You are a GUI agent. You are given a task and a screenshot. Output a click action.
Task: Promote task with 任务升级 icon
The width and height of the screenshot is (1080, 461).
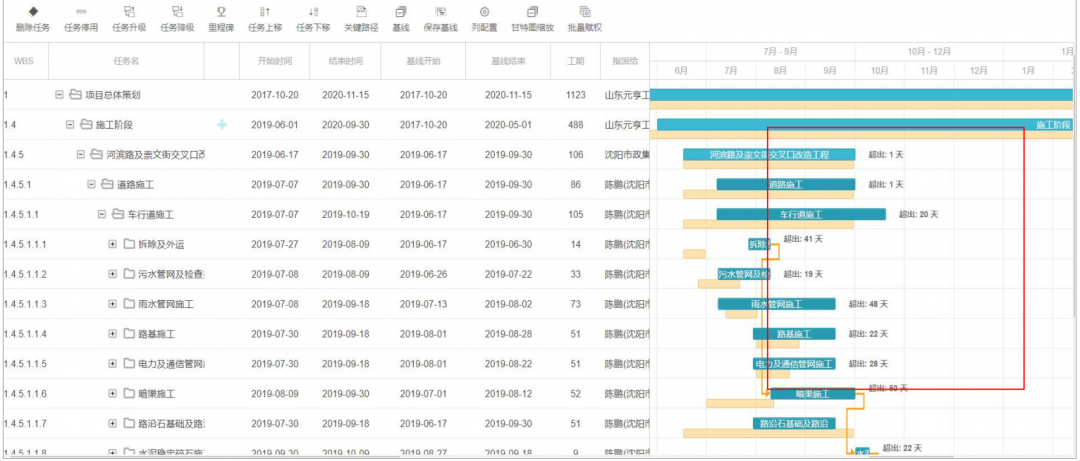129,11
